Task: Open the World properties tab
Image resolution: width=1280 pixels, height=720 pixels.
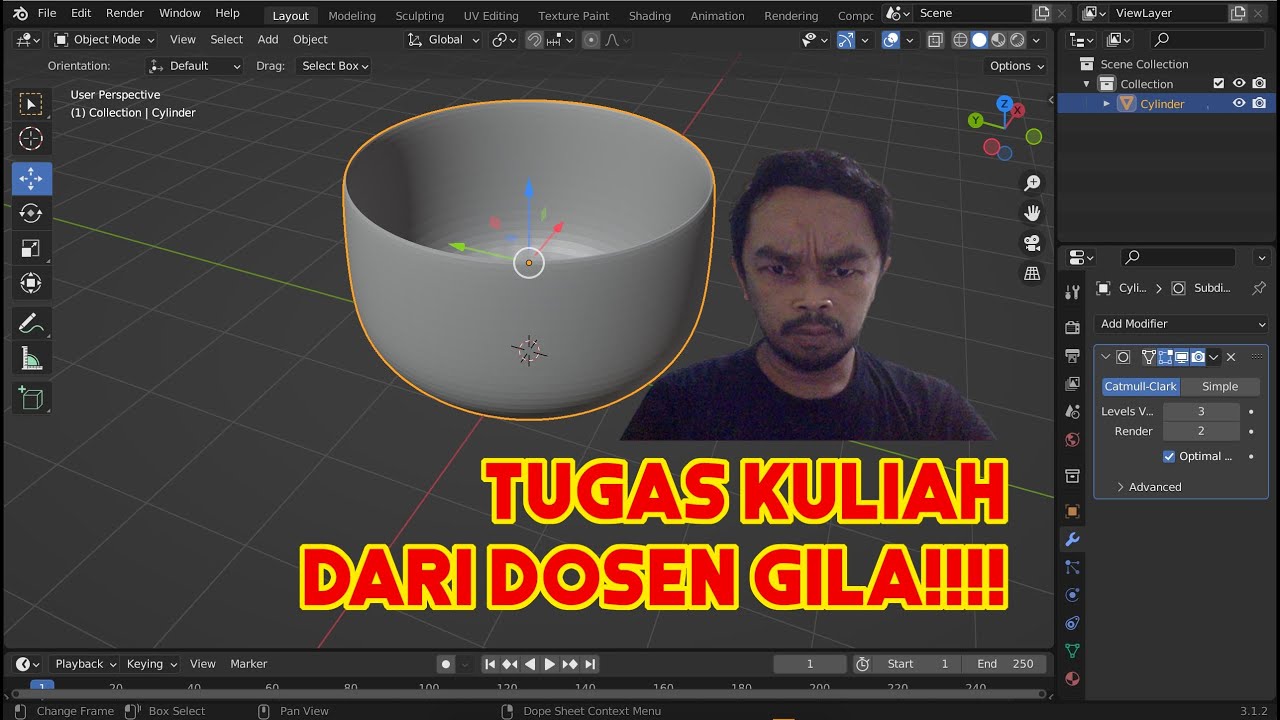Action: coord(1072,439)
